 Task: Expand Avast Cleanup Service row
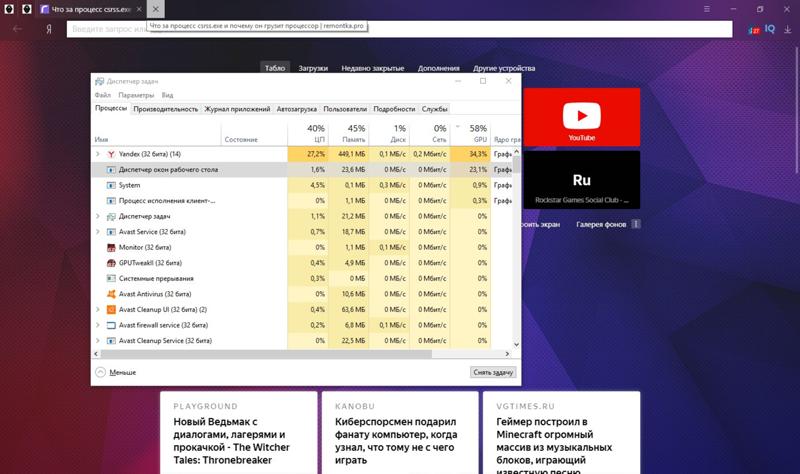(97, 340)
